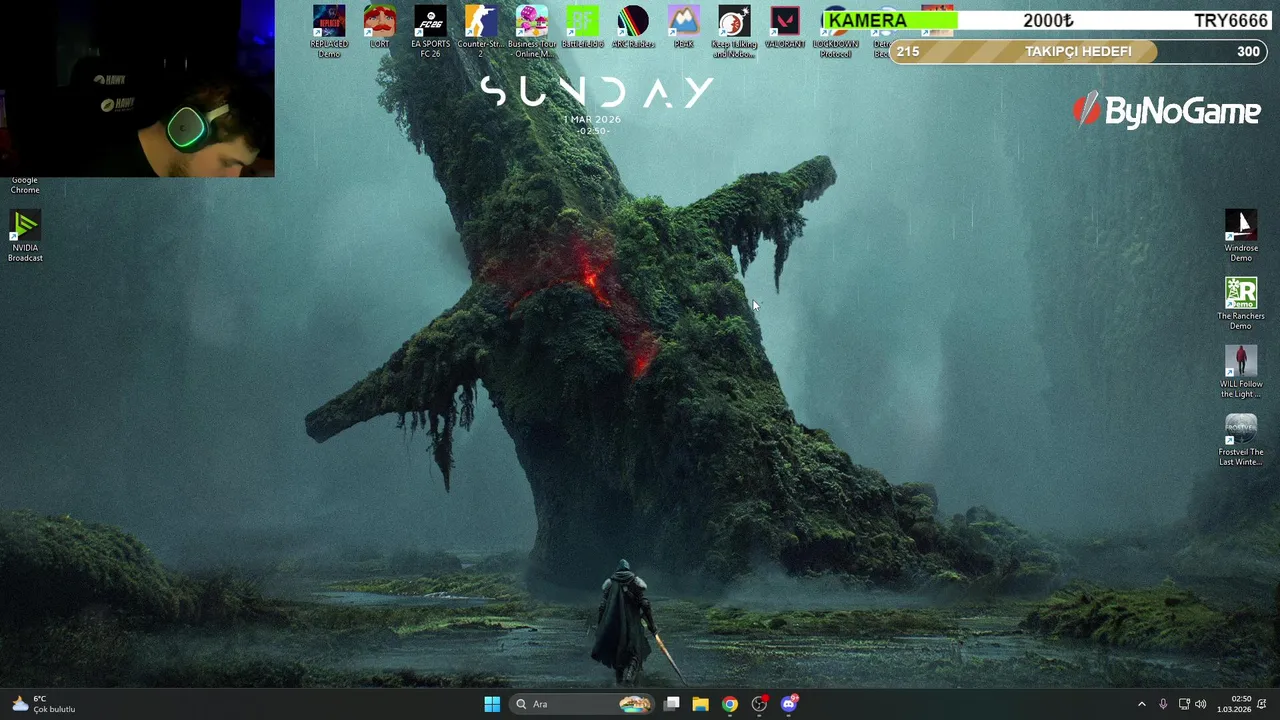
Task: Launch the LORT game shortcut
Action: click(380, 27)
